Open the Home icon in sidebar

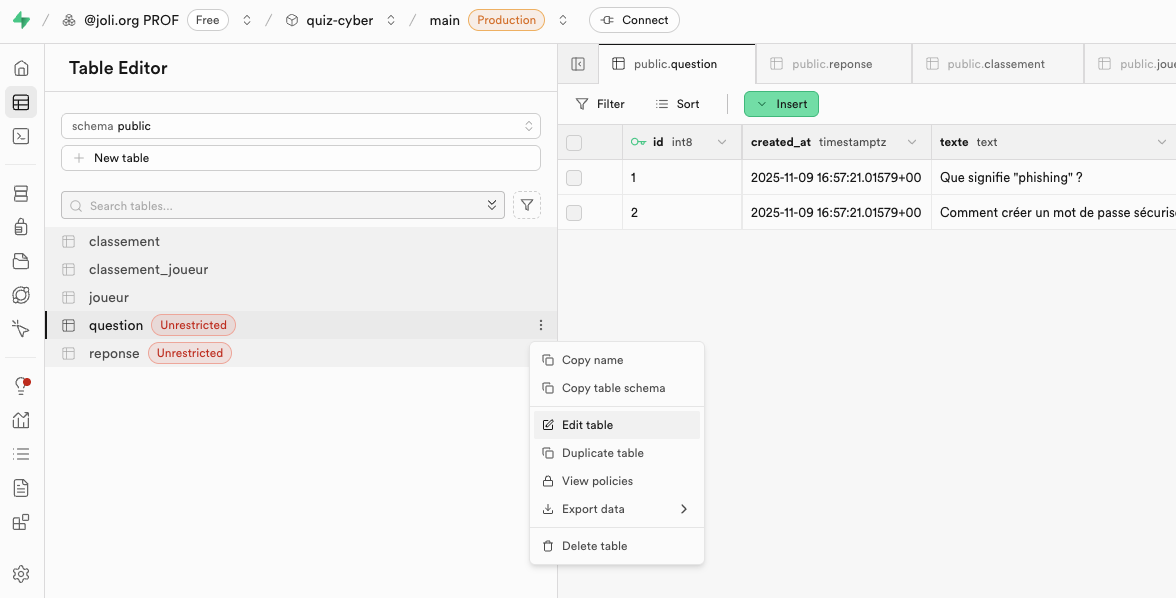pyautogui.click(x=21, y=68)
